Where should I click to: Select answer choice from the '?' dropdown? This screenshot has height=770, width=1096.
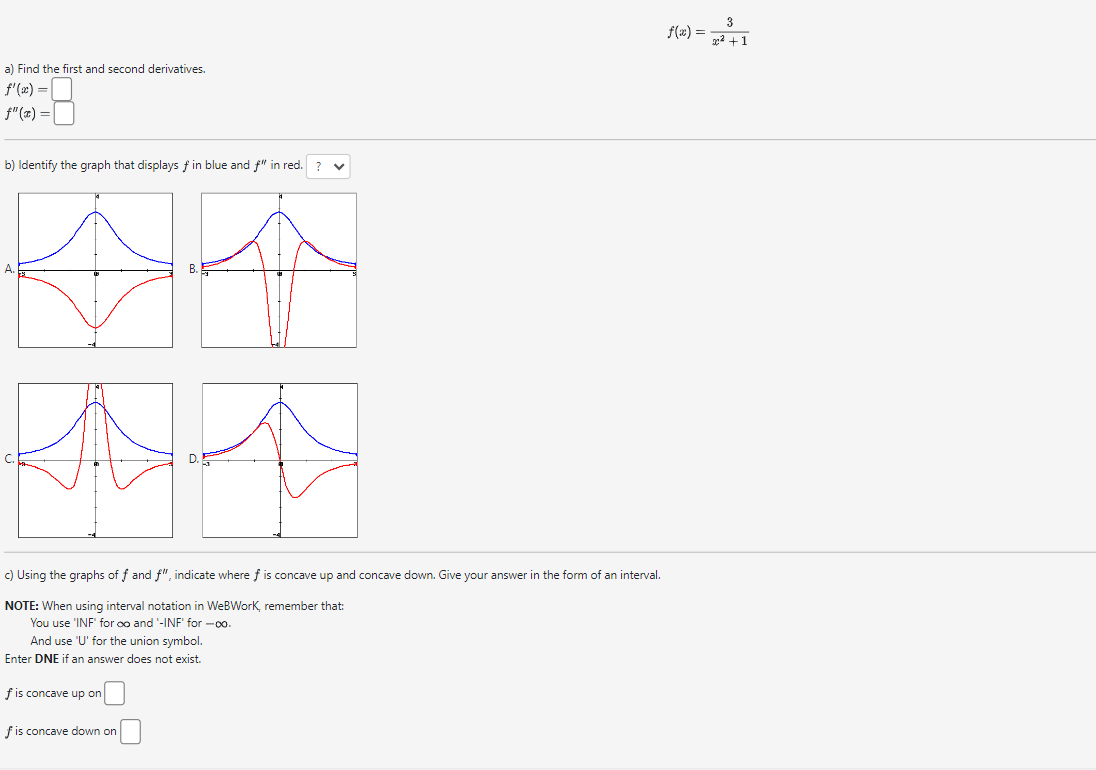pos(328,166)
